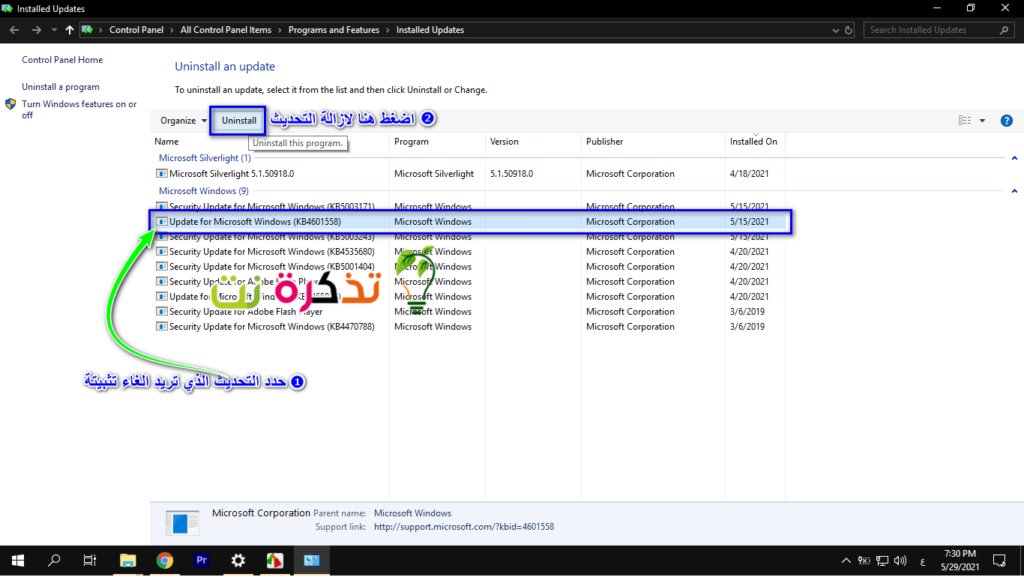
Task: Select Security Update KB5001404 entry
Action: pyautogui.click(x=470, y=267)
